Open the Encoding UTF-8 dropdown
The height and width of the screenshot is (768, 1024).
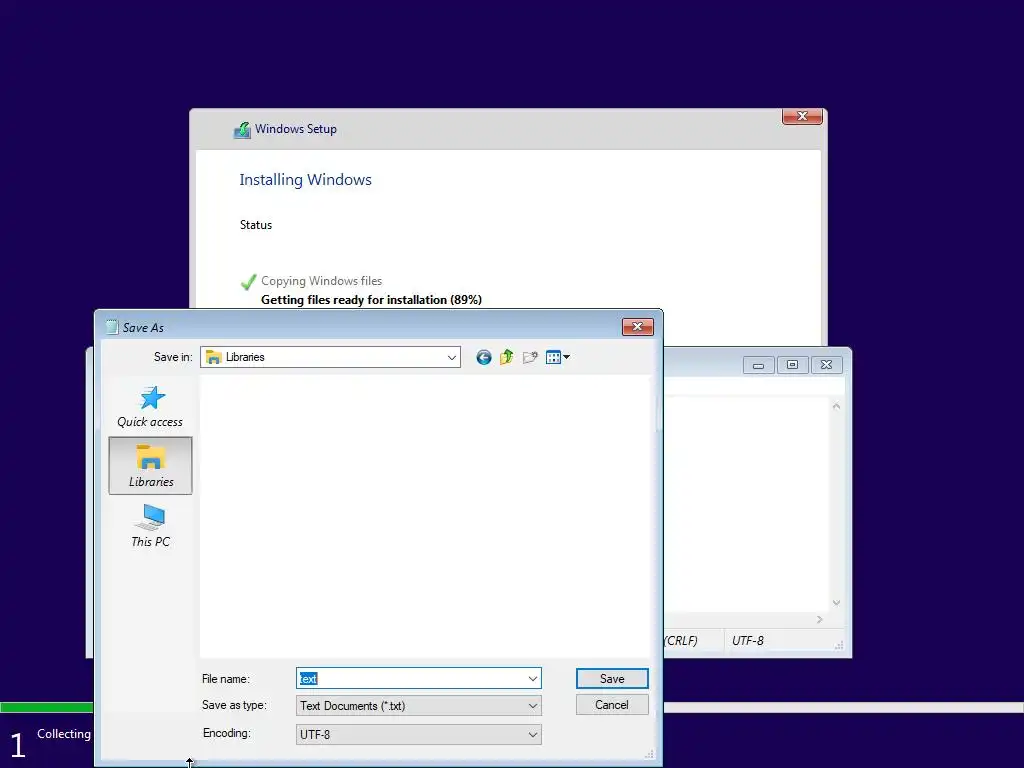(x=419, y=735)
